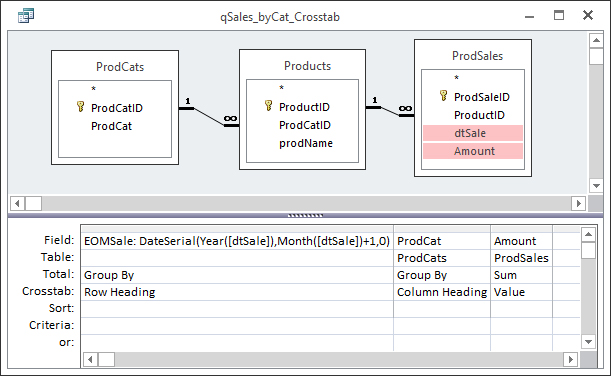Select prodName field in Products table

(x=306, y=143)
